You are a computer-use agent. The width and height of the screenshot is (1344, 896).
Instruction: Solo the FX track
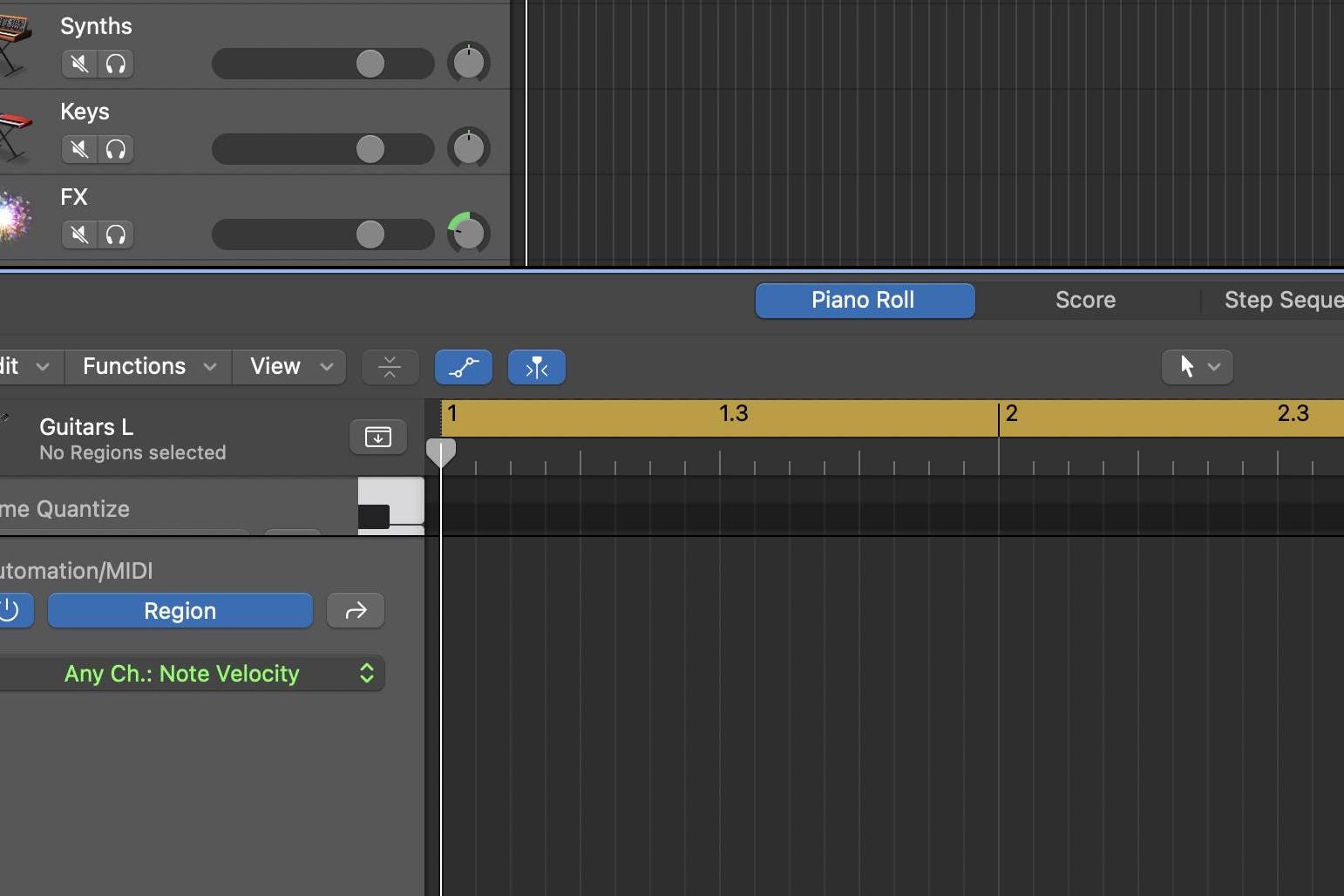pyautogui.click(x=116, y=234)
